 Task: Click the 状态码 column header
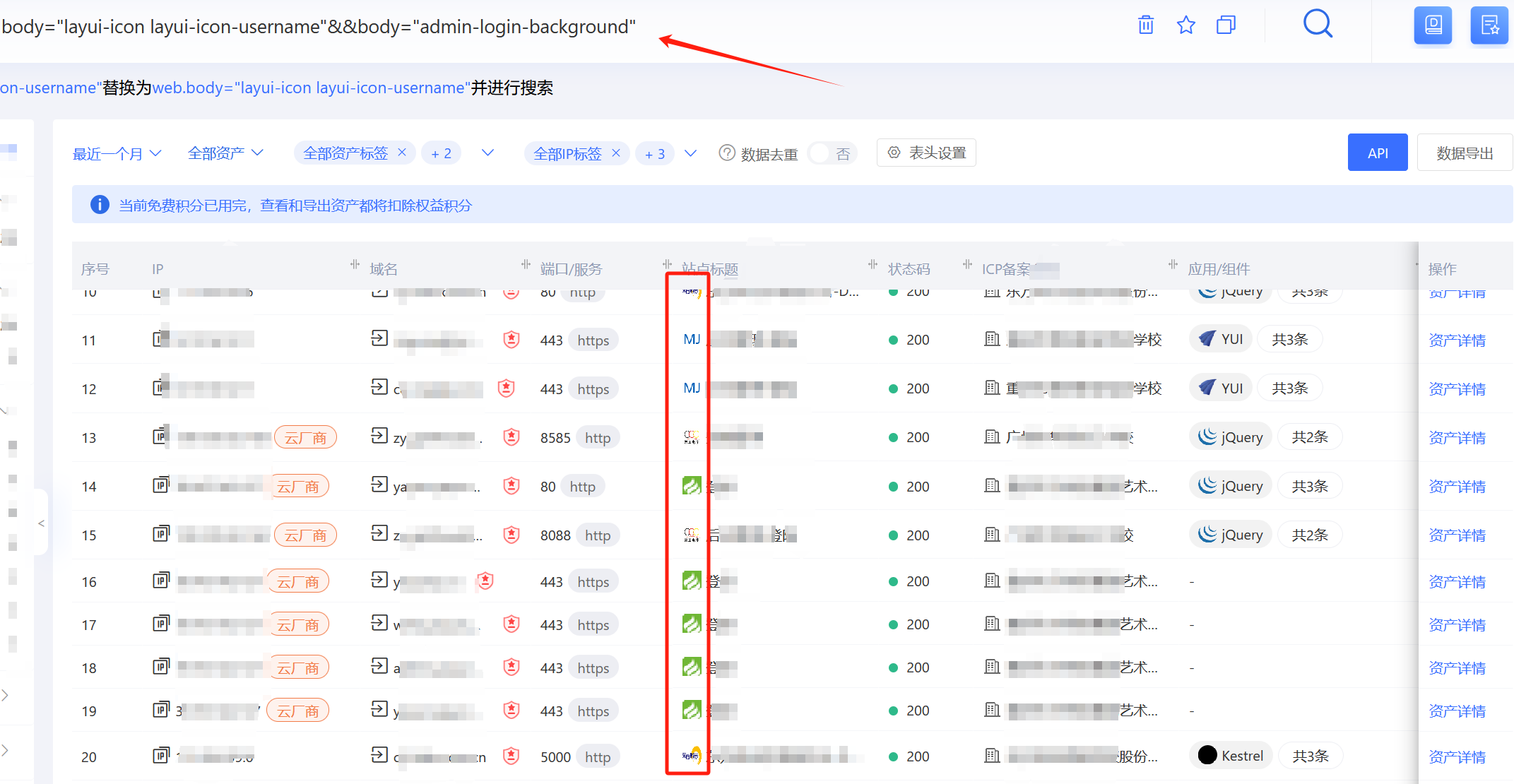(909, 269)
